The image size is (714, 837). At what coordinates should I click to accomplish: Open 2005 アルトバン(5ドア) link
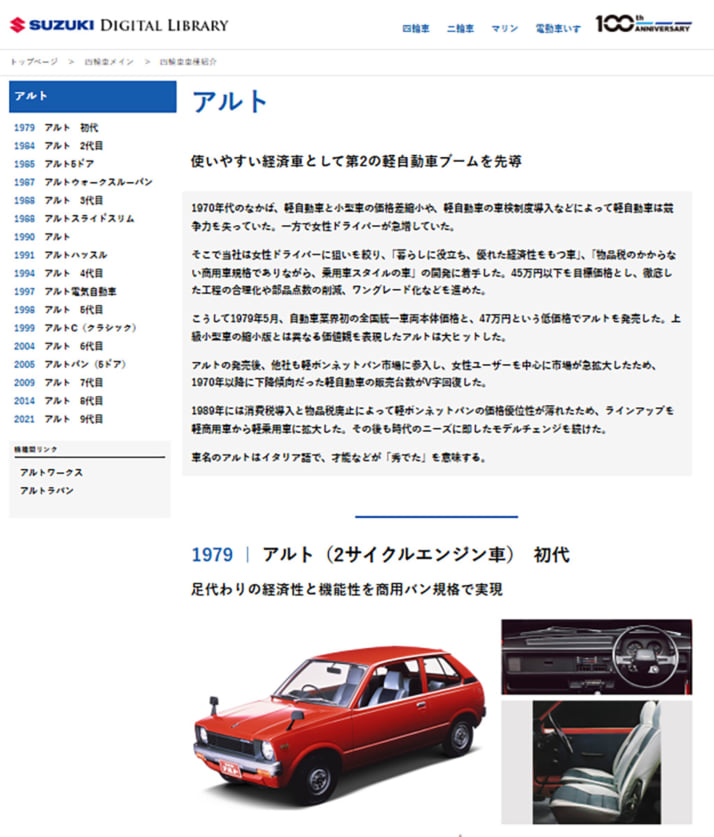[x=70, y=364]
